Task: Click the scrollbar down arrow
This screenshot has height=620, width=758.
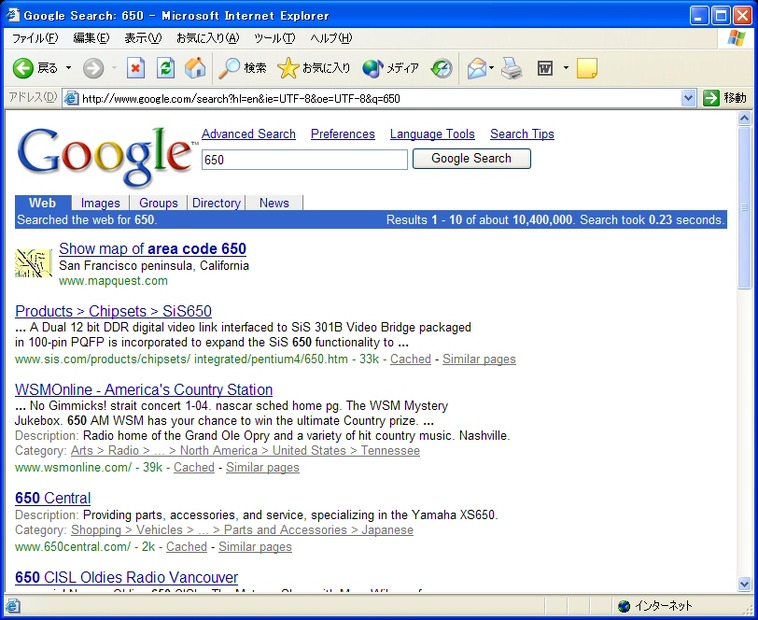Action: coord(744,584)
